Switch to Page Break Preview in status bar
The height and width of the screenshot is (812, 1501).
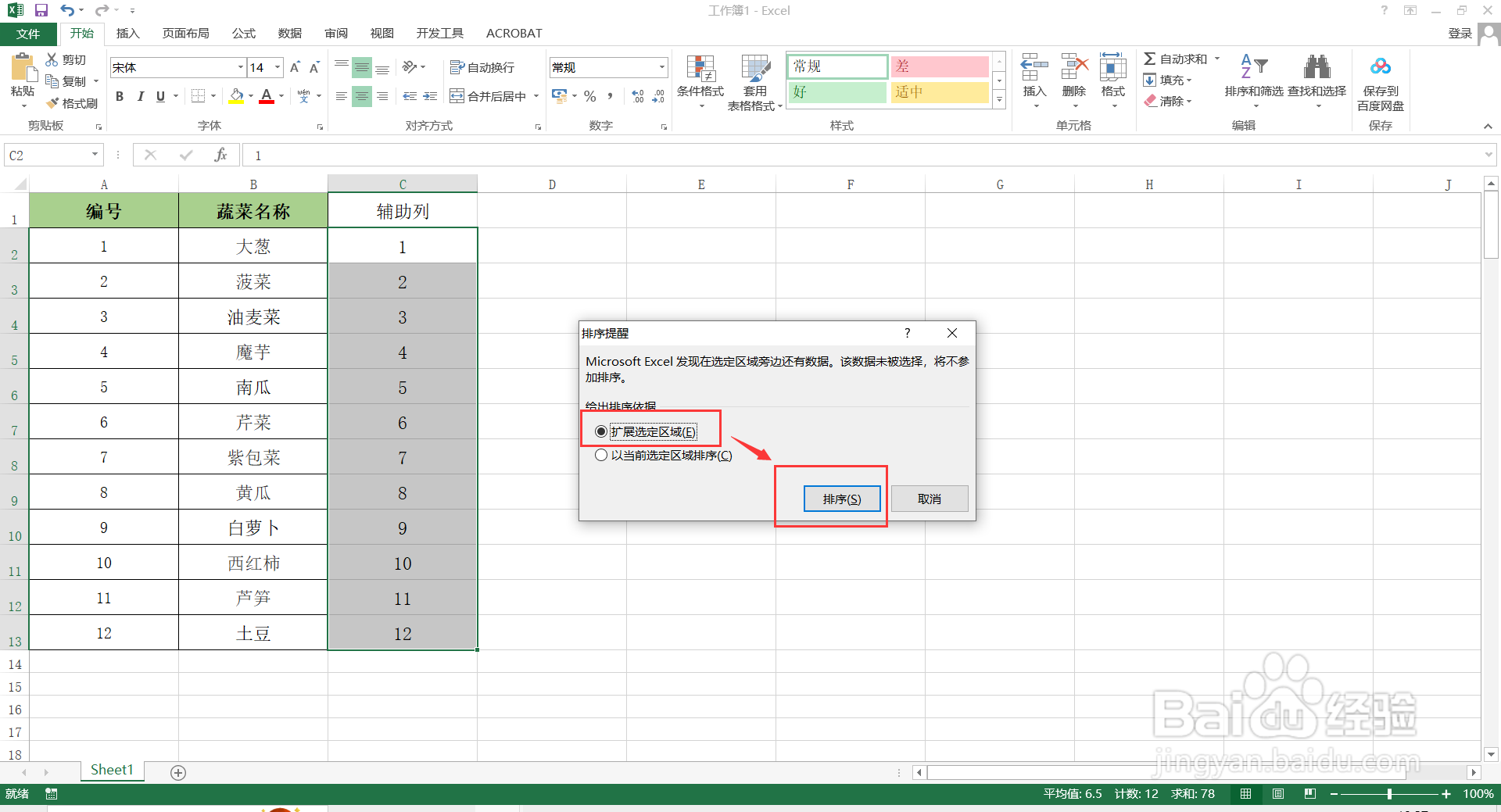[1310, 794]
